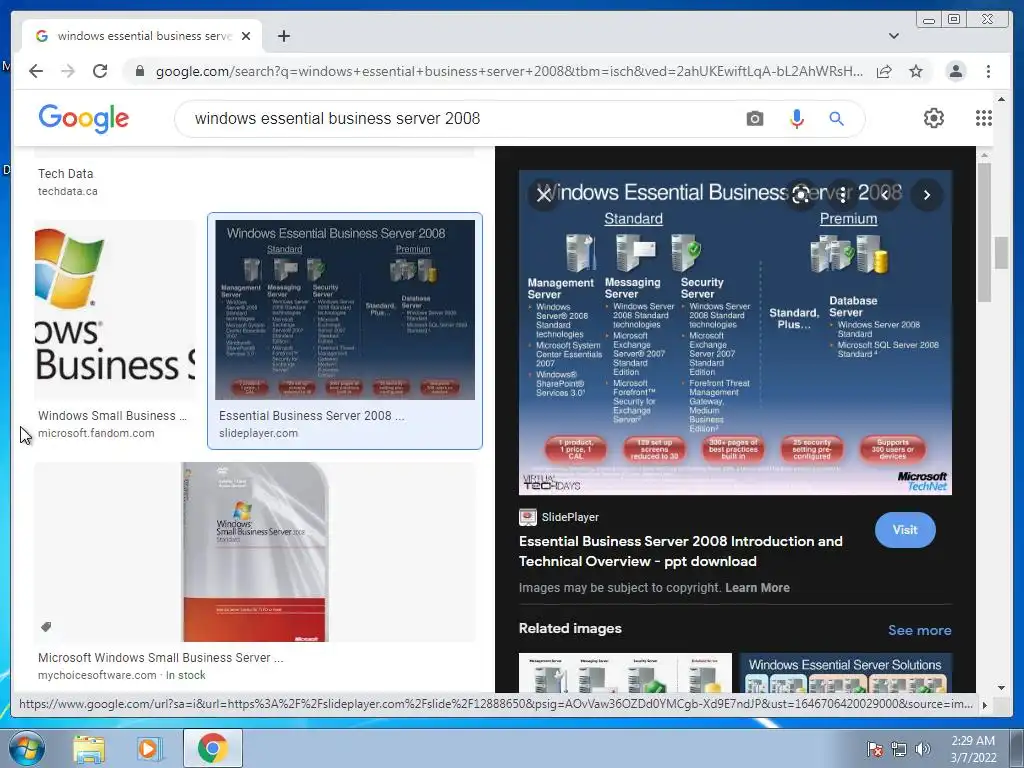Open Google quick settings gear
Screen dimensions: 1024x768
(x=934, y=118)
